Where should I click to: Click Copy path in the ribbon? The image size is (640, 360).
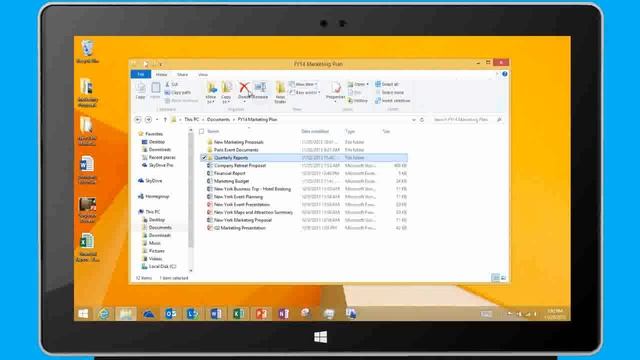tap(178, 92)
